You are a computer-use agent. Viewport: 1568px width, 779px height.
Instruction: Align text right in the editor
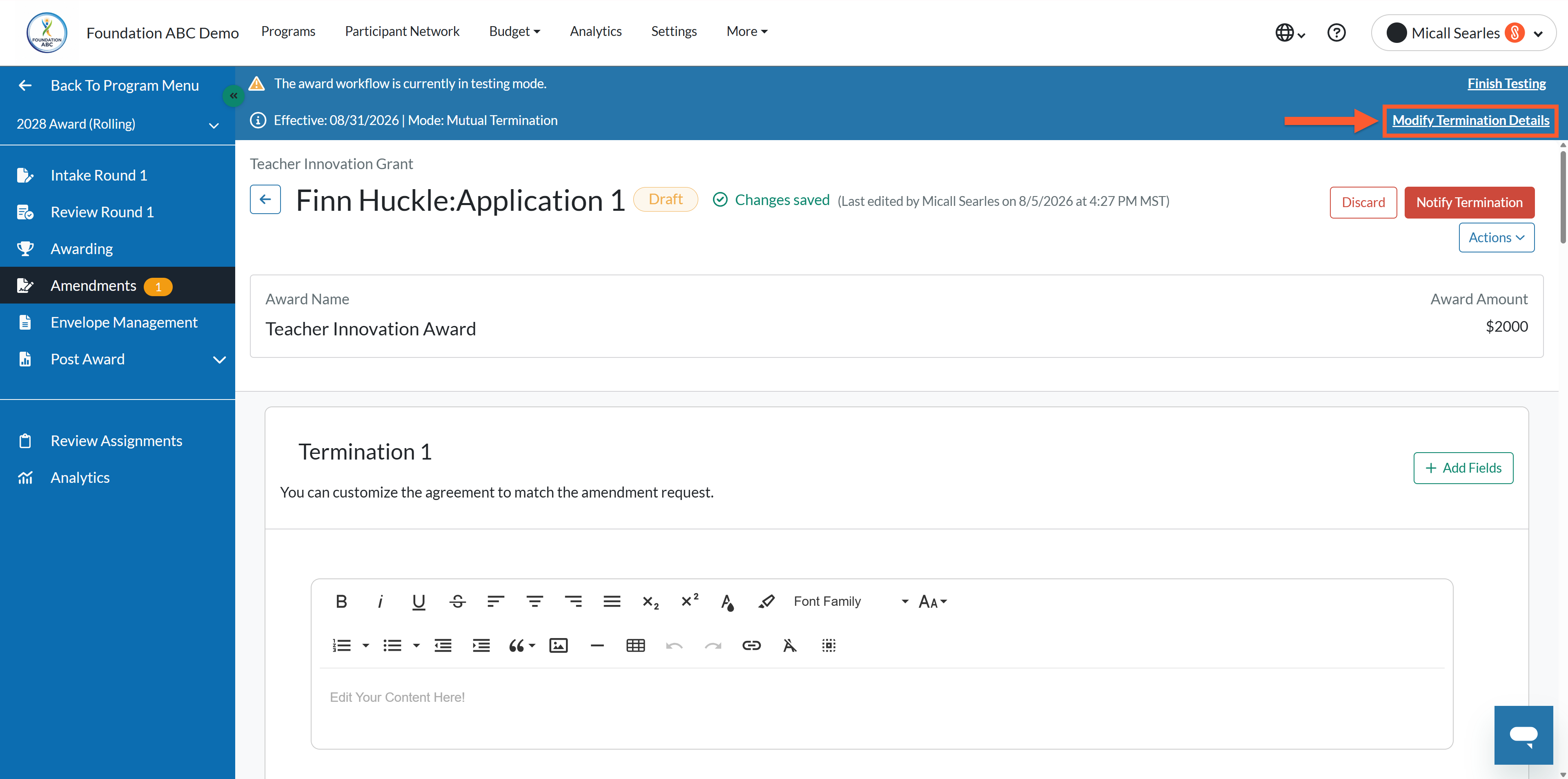[x=573, y=602]
